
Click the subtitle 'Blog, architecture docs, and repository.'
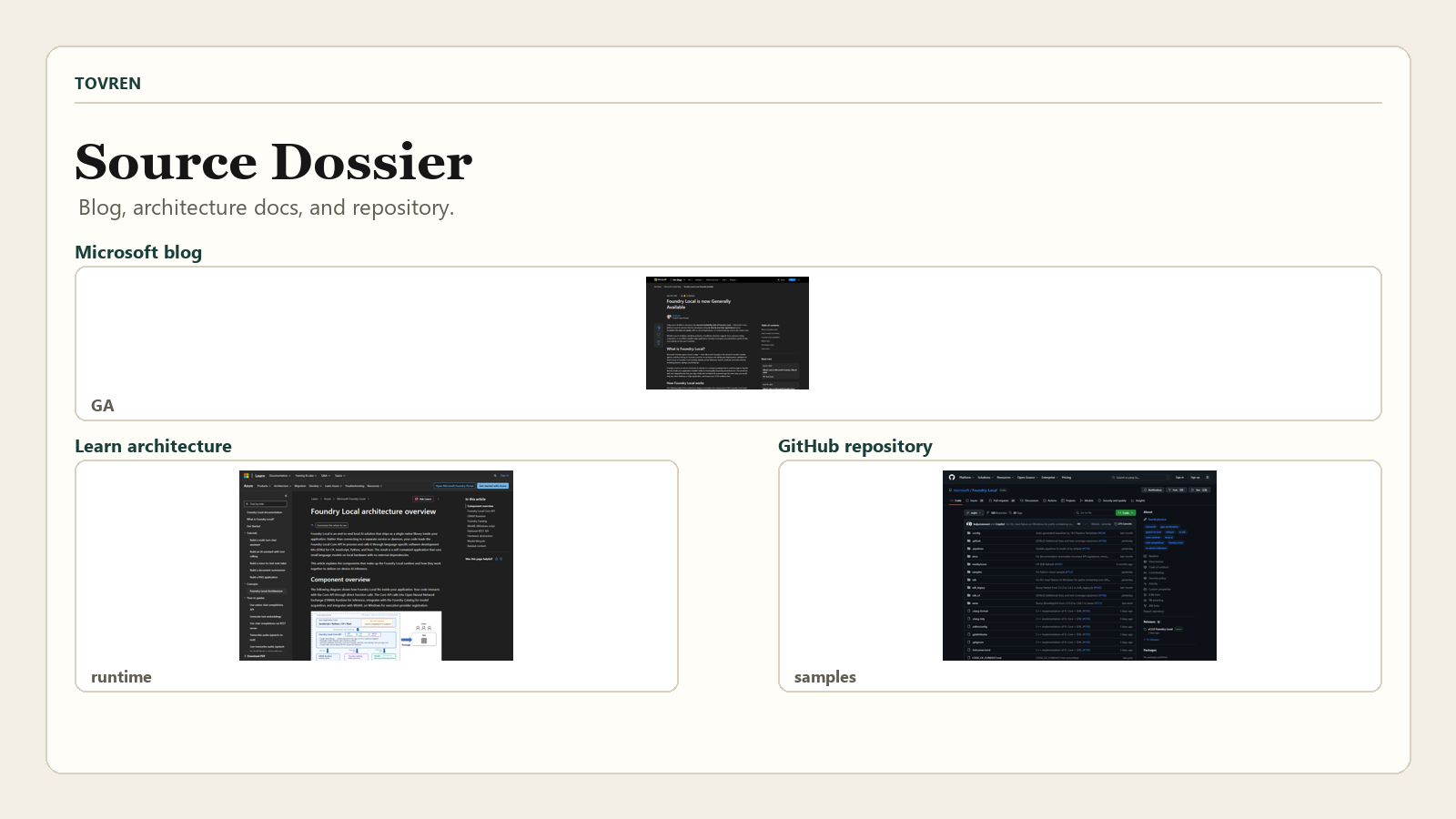pos(266,207)
